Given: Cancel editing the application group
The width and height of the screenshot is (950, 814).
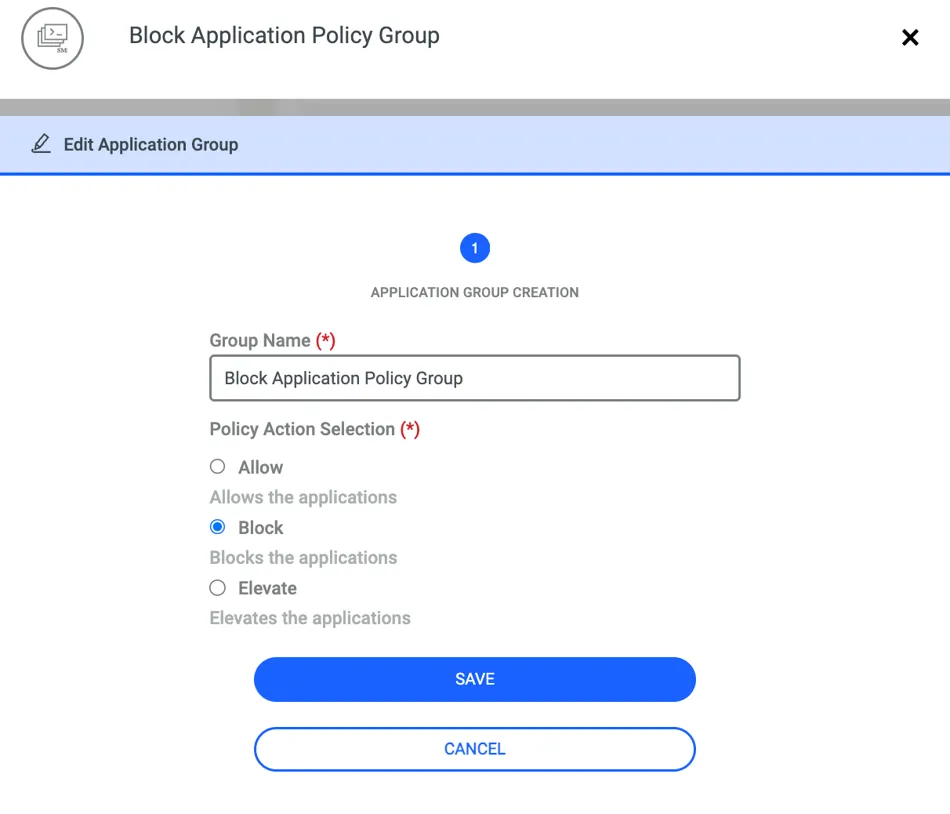Looking at the screenshot, I should click(x=475, y=749).
